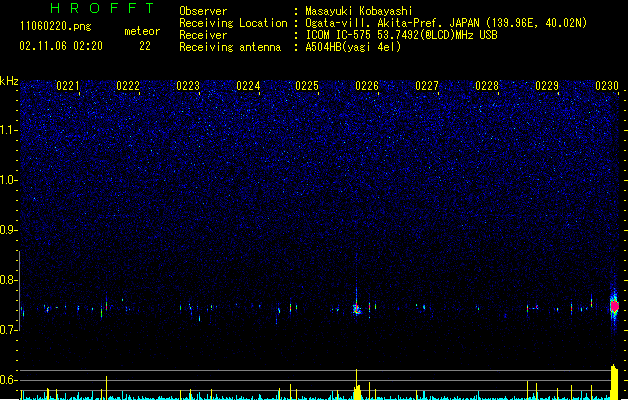
Task: Click receiver ICOM IC-575 frequency text
Action: pyautogui.click(x=401, y=35)
